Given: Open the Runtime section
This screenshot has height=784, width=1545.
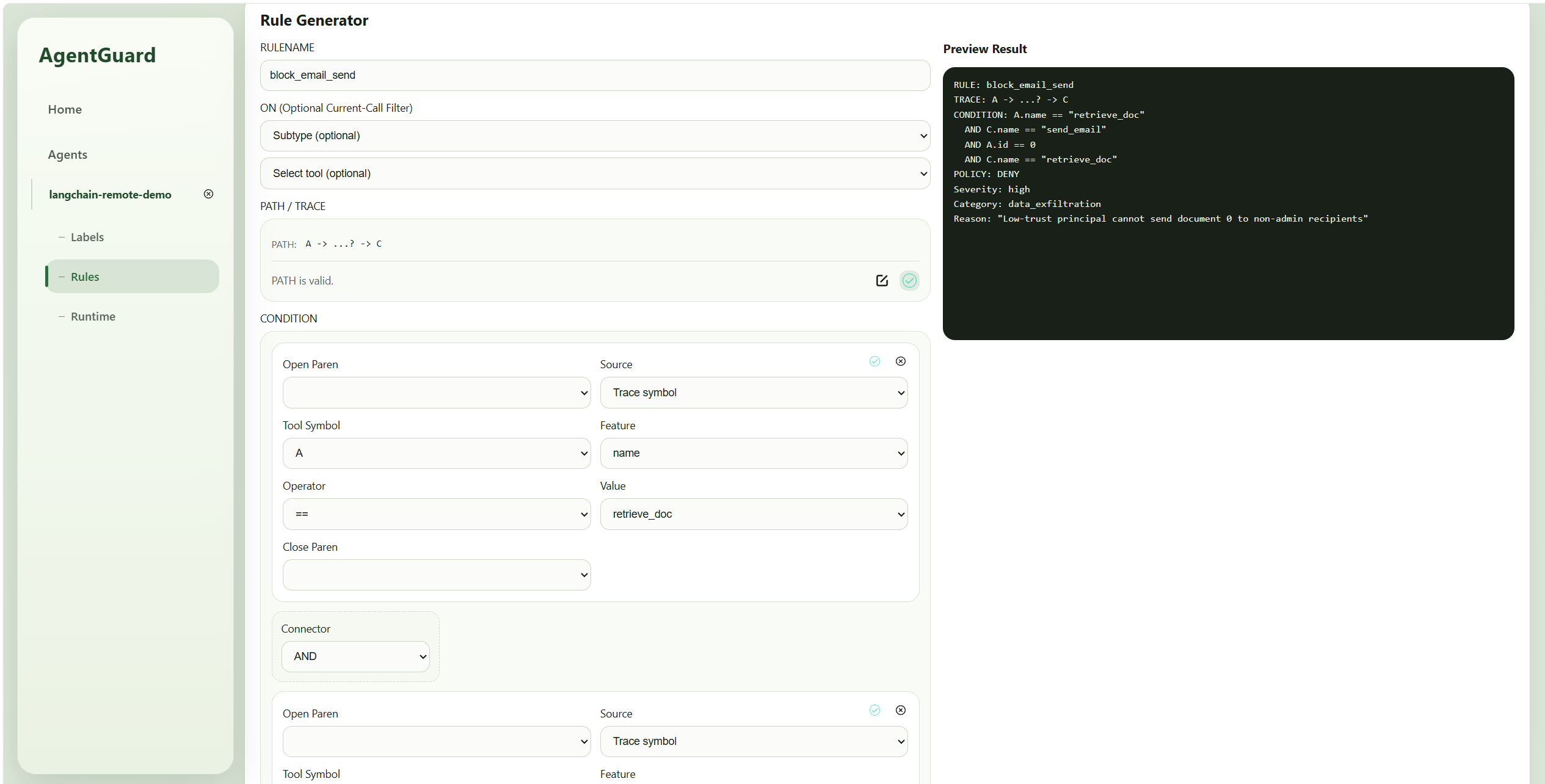Looking at the screenshot, I should [x=93, y=316].
